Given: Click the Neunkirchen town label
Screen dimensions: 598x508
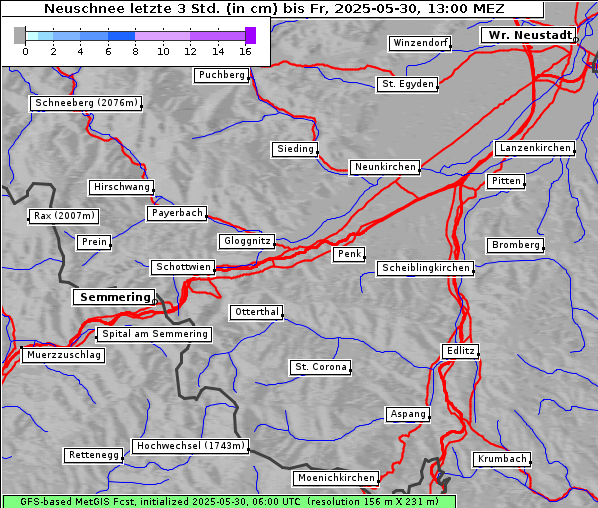Looking at the screenshot, I should (385, 167).
